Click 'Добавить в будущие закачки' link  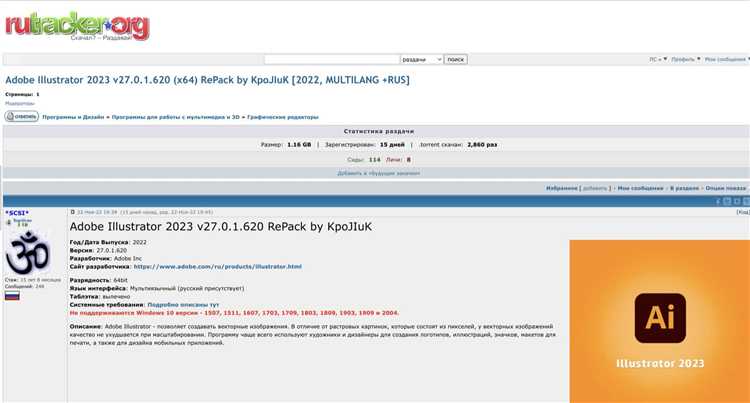click(378, 174)
